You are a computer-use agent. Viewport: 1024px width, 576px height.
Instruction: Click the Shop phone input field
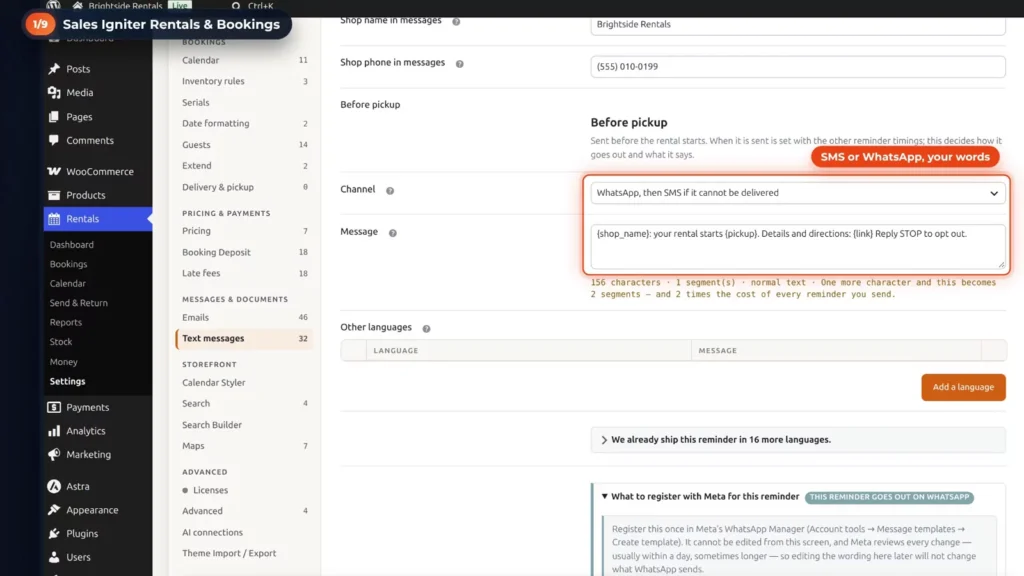tap(797, 67)
